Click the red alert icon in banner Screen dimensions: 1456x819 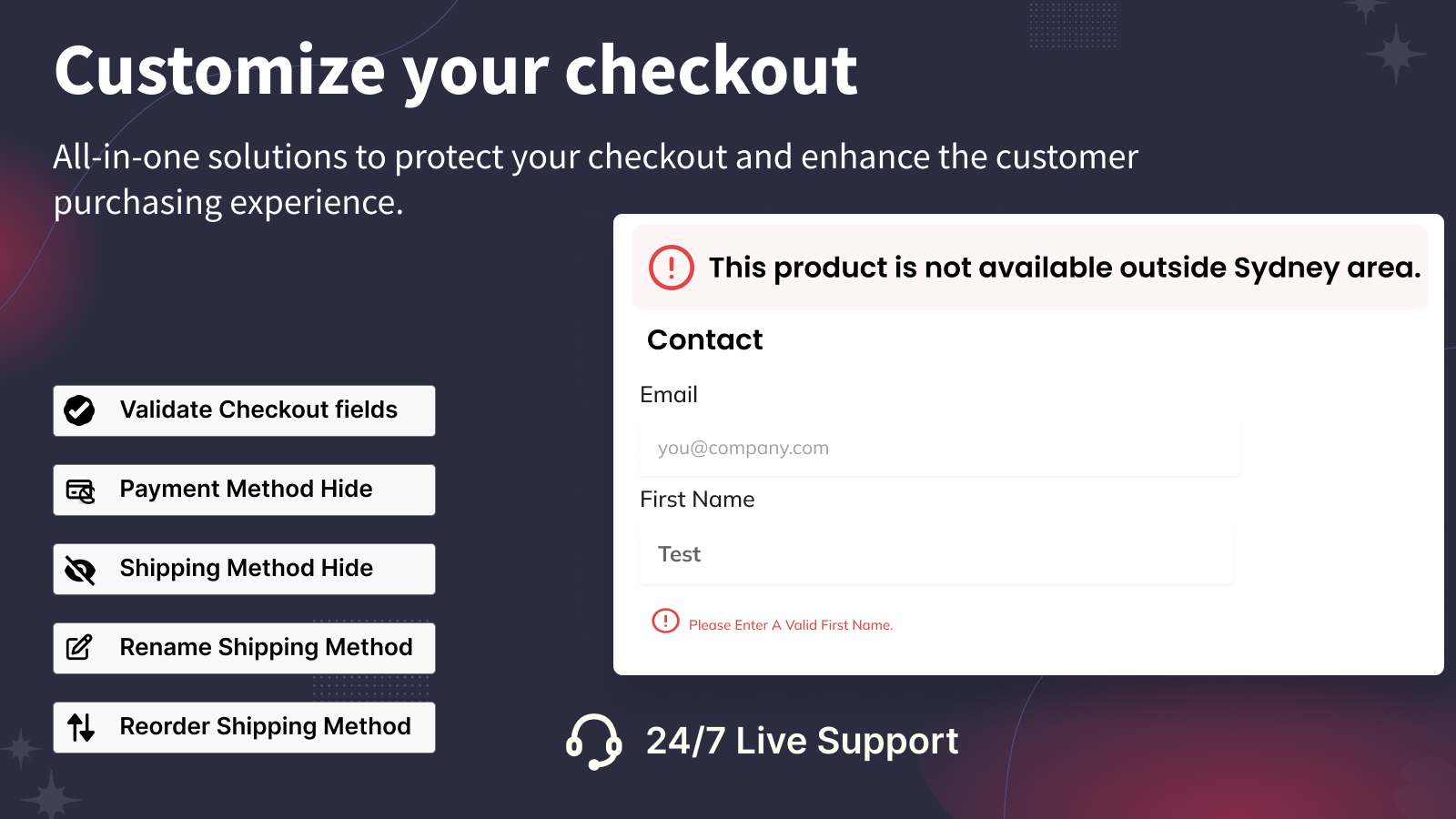(x=672, y=268)
